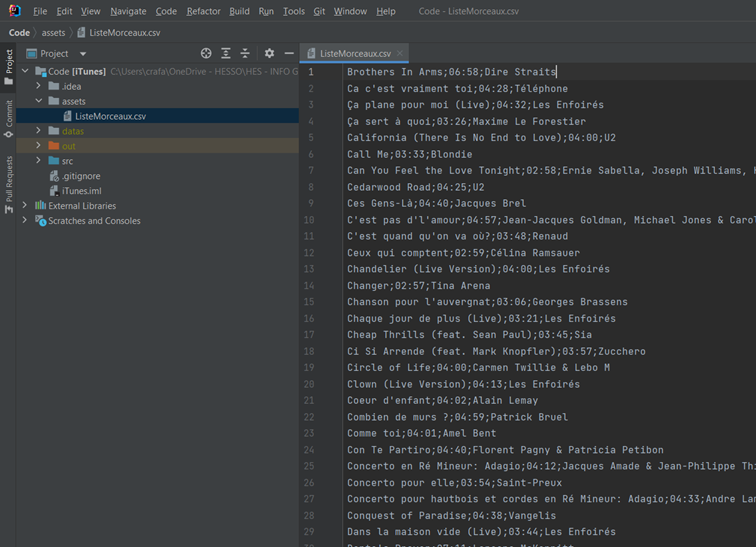The height and width of the screenshot is (547, 756).
Task: Collapse the Code [iTunes] root node
Action: click(25, 71)
